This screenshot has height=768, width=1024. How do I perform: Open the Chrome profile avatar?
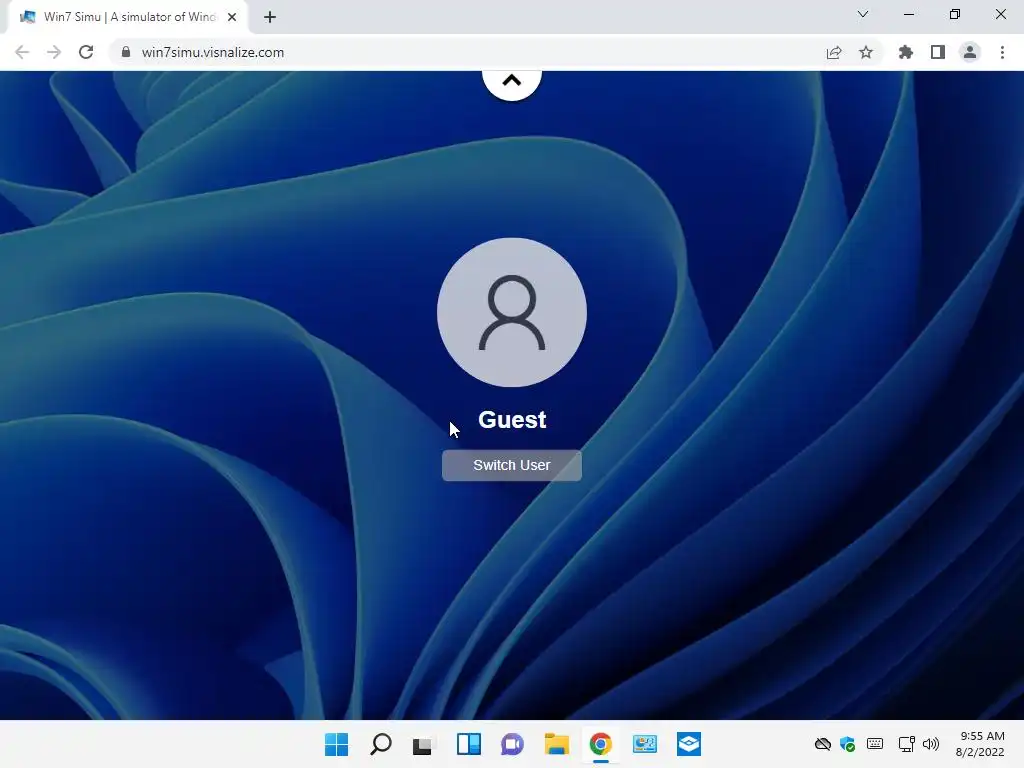pyautogui.click(x=970, y=52)
